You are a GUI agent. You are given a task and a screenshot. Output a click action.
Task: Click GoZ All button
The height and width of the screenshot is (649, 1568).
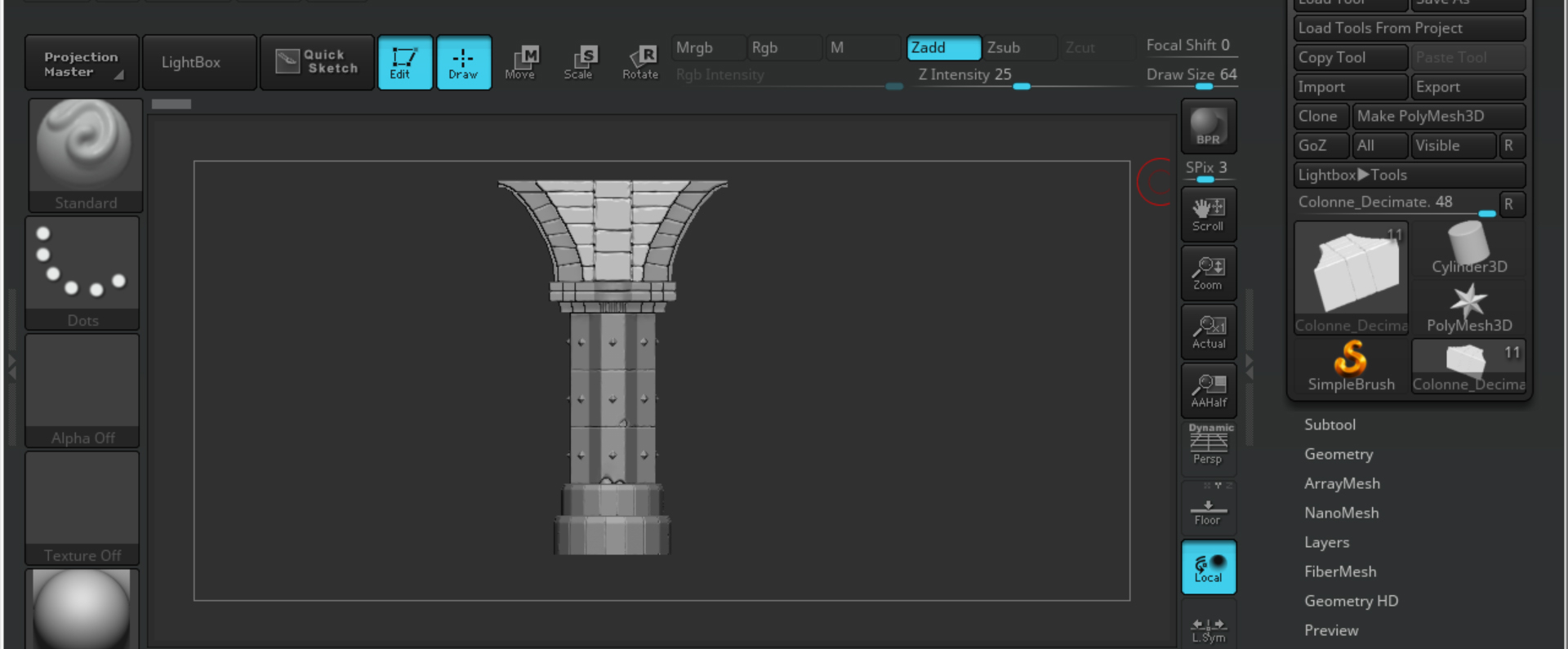pyautogui.click(x=1380, y=146)
